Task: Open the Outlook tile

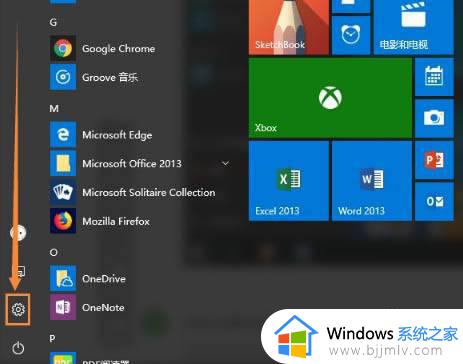Action: click(x=434, y=201)
